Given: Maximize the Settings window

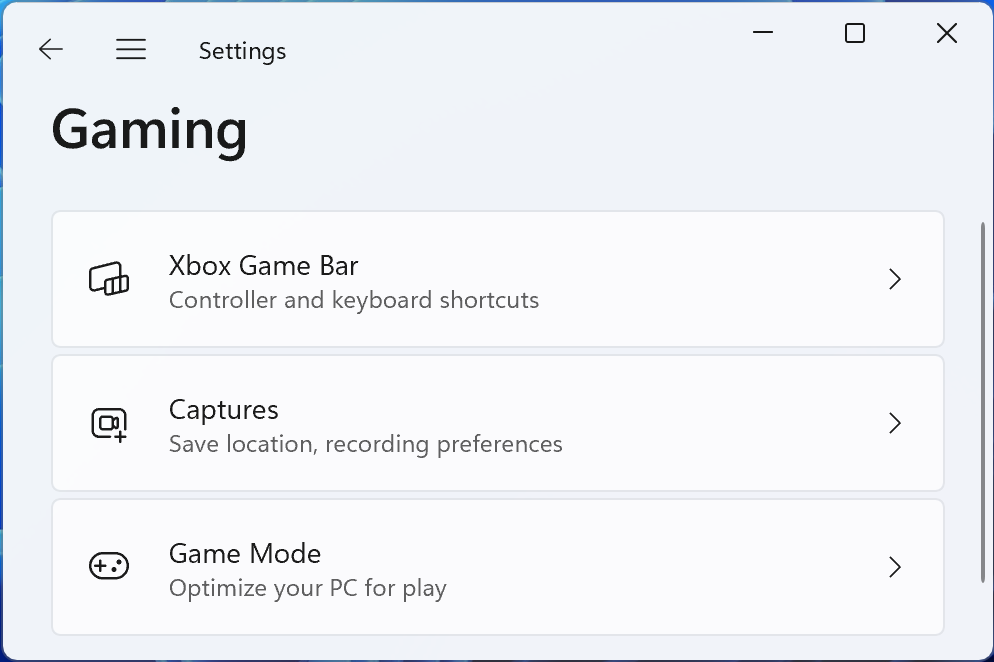Looking at the screenshot, I should pos(855,33).
